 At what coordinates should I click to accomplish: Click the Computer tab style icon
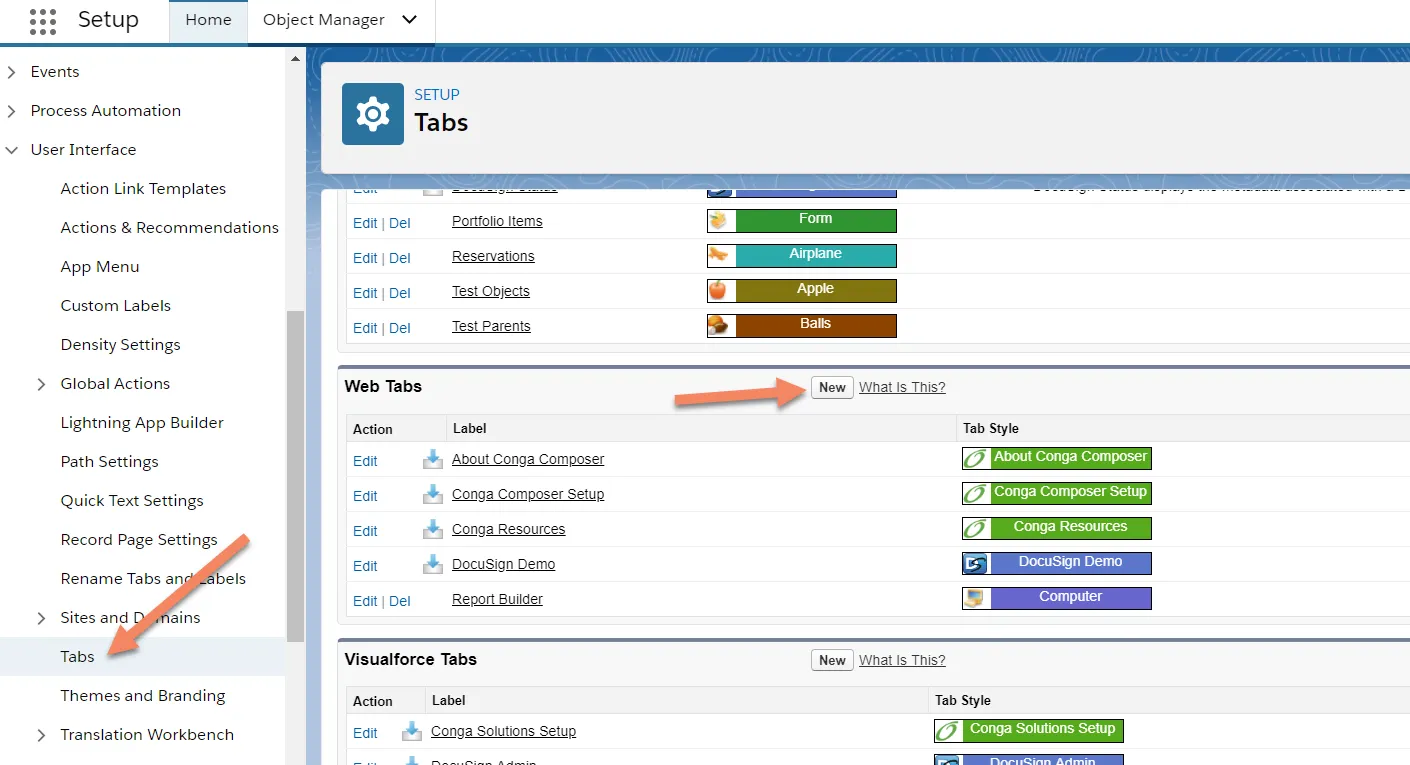[976, 598]
